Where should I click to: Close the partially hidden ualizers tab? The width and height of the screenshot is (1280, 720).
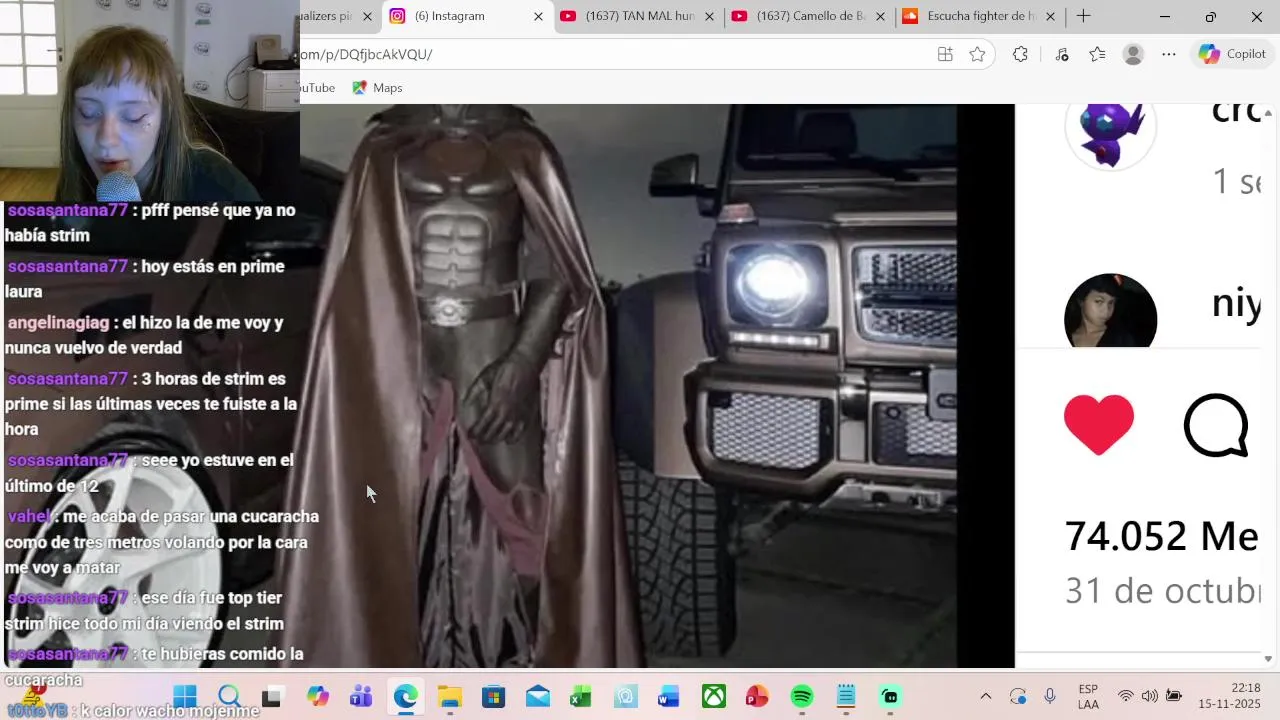(367, 16)
